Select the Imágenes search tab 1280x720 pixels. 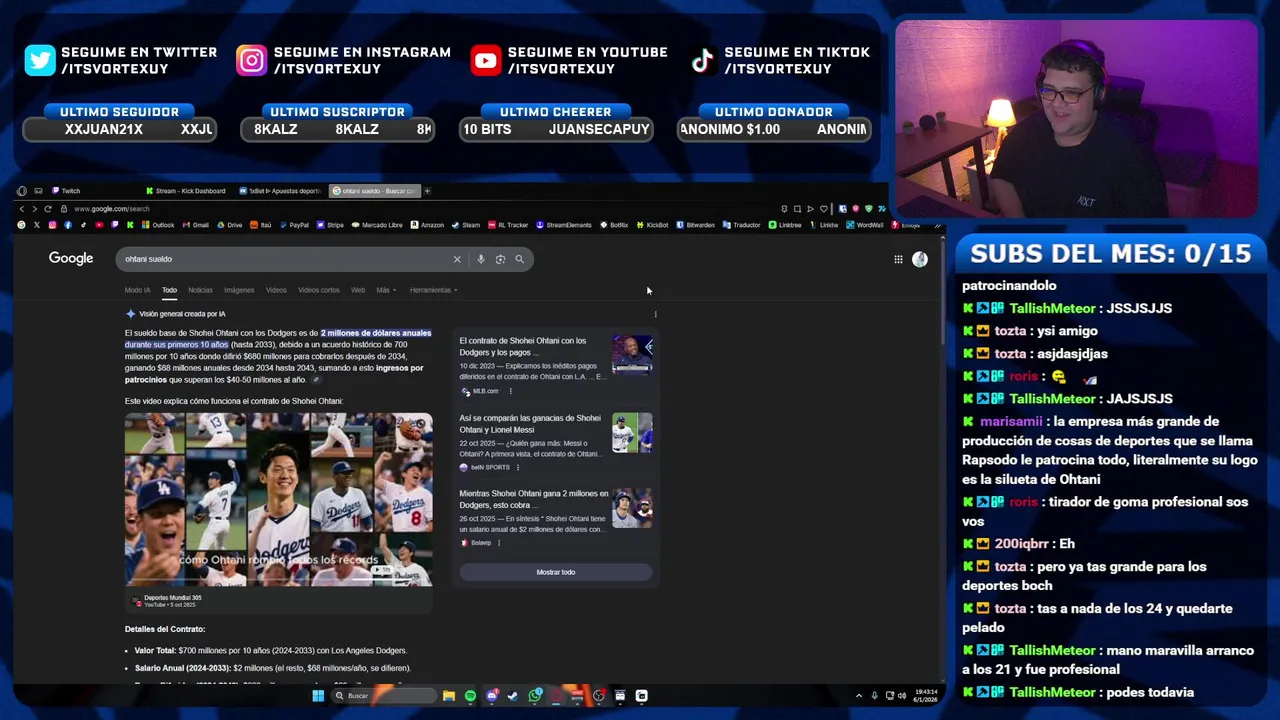click(x=239, y=290)
